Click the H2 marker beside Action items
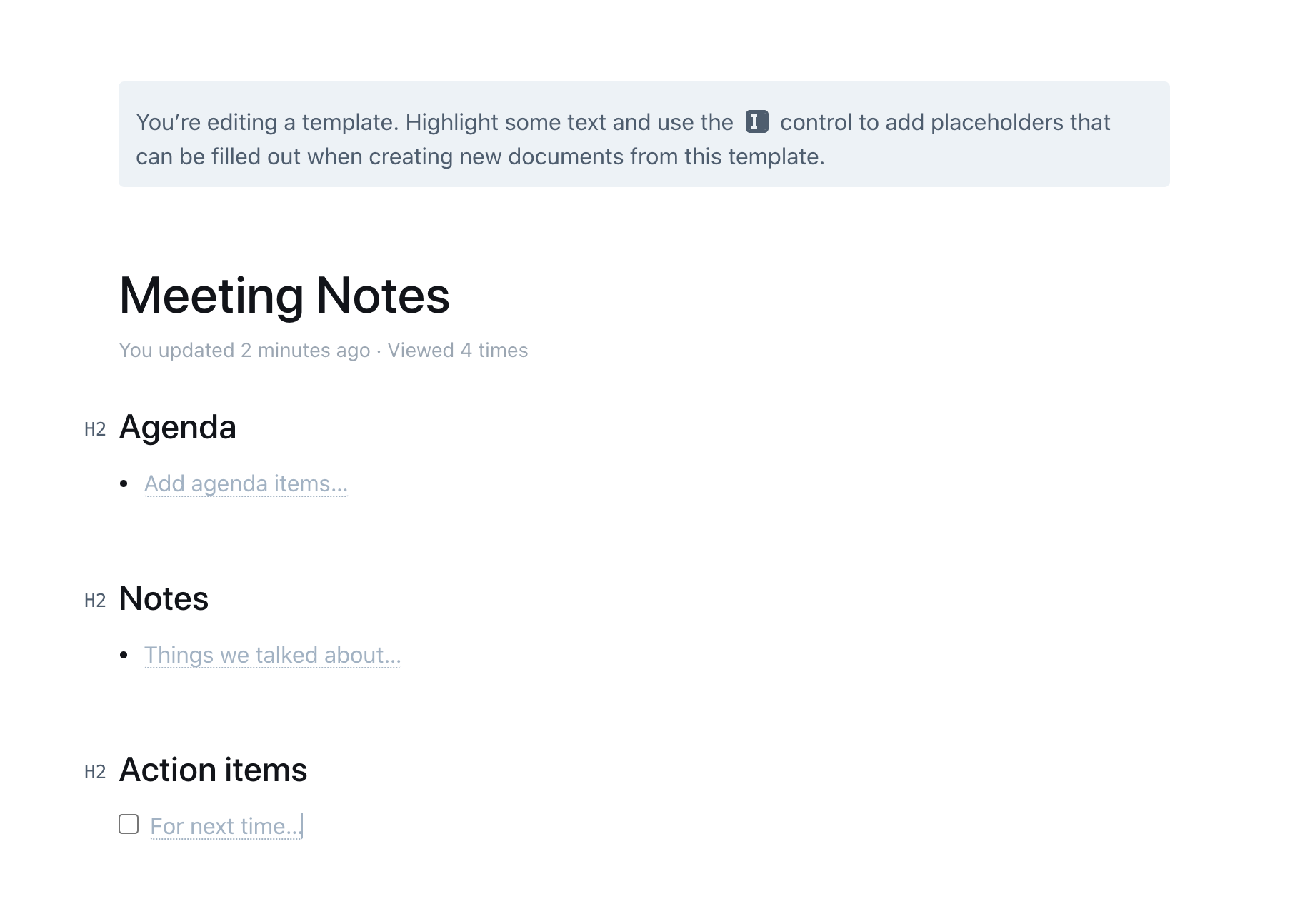 (x=95, y=772)
